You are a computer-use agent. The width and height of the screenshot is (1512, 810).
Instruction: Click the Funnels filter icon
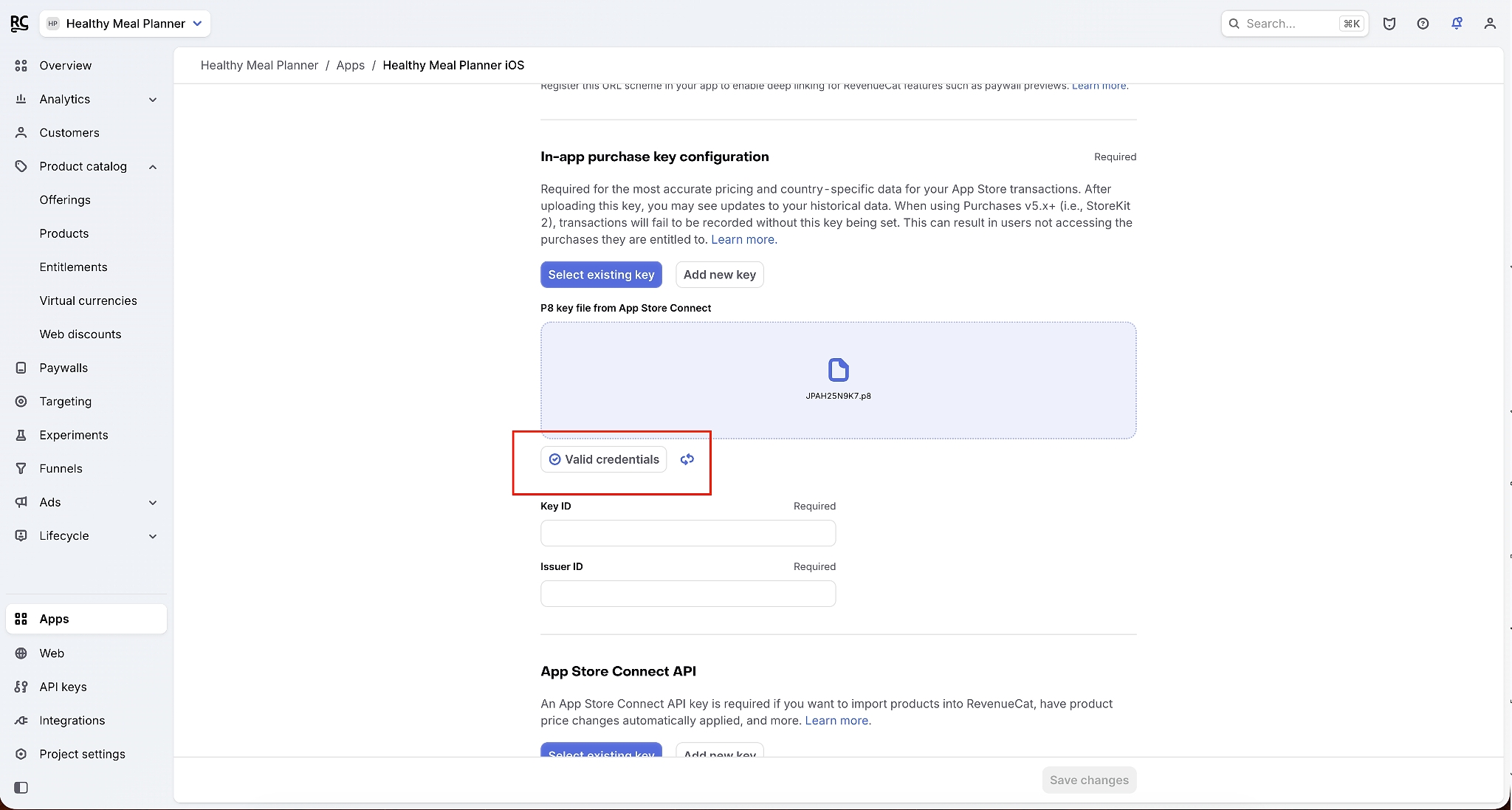point(21,469)
